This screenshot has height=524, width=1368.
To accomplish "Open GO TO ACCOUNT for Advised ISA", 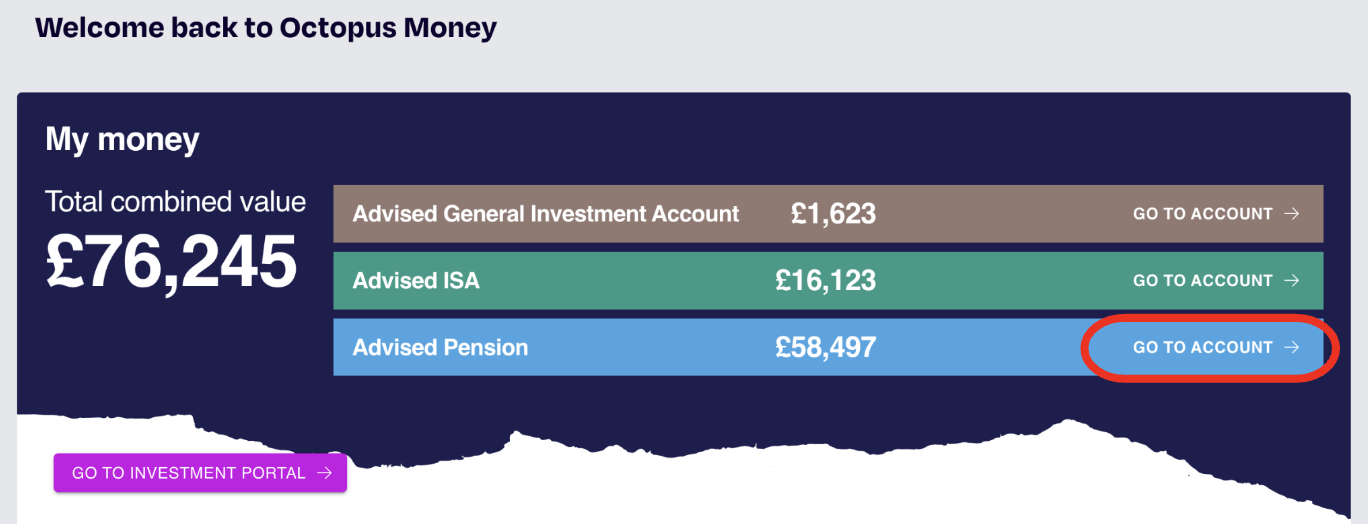I will click(x=1216, y=281).
